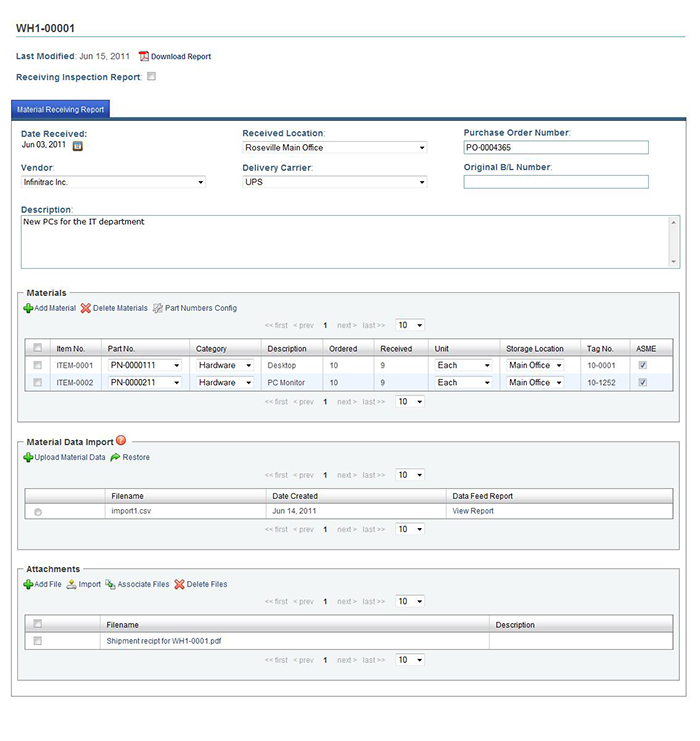Click the Associate Files icon
This screenshot has width=700, height=741.
[110, 585]
